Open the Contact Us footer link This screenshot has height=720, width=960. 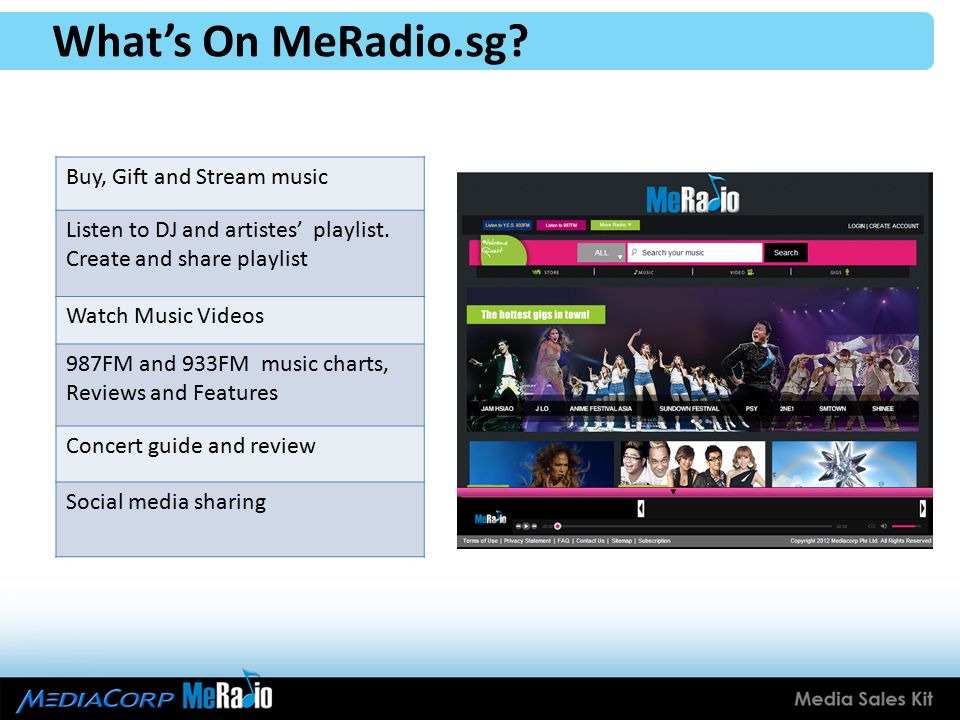tap(590, 541)
